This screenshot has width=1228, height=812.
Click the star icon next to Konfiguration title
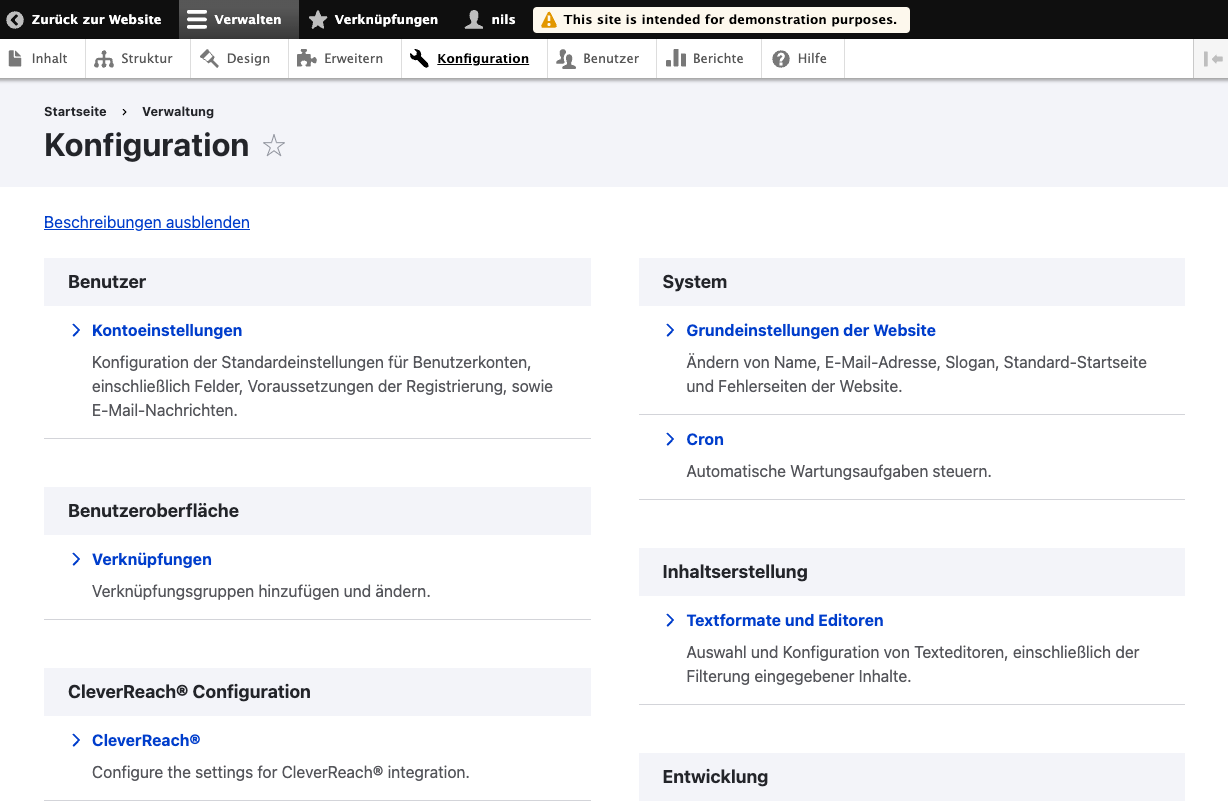[274, 147]
